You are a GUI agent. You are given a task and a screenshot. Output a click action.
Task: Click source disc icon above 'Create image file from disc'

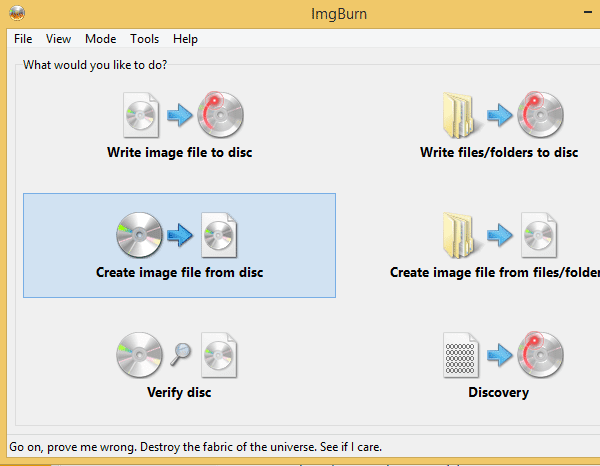pos(139,235)
